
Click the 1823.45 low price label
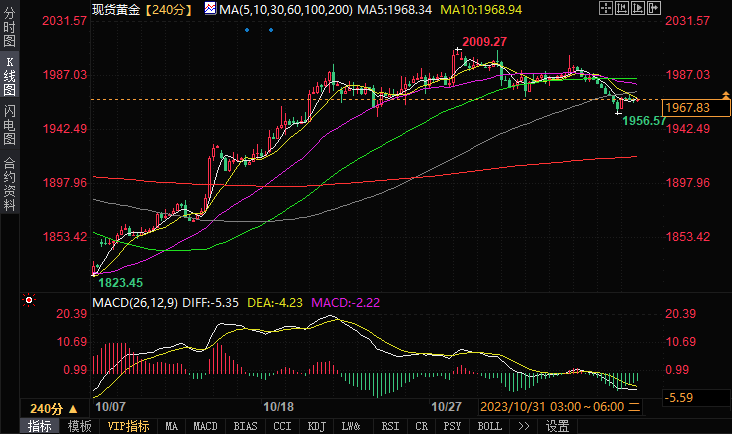pos(120,283)
